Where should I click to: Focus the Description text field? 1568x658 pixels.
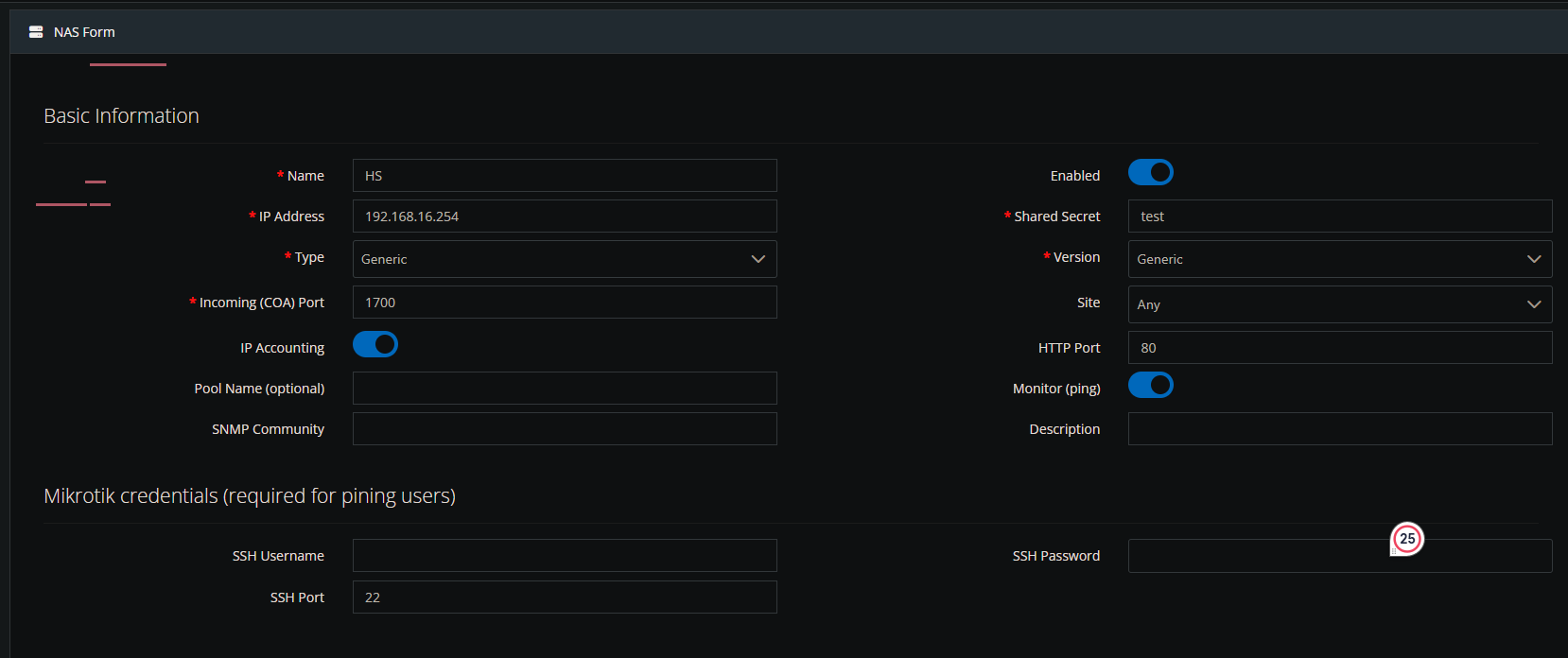click(1339, 429)
